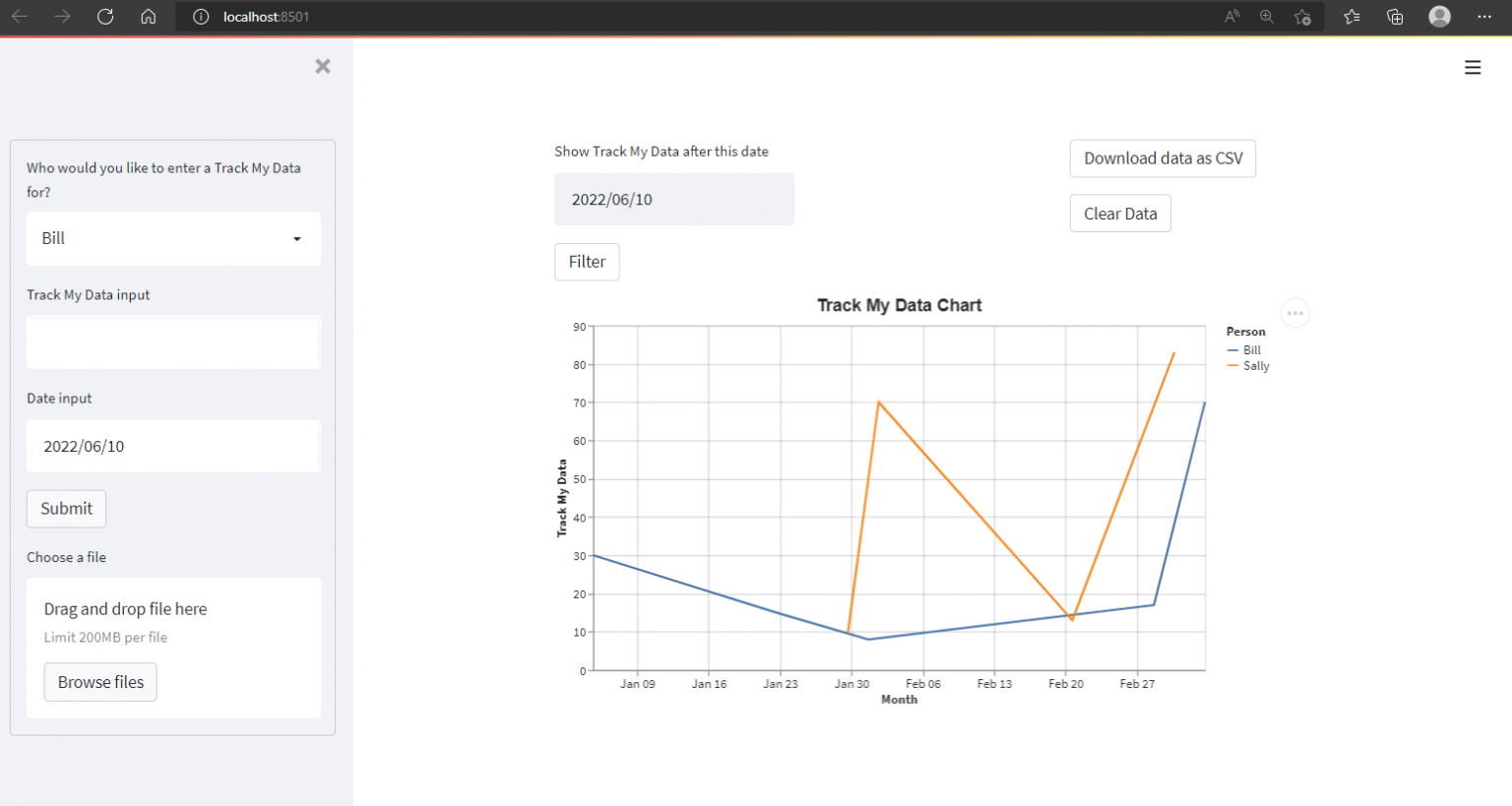Open browser settings and more menu
Screen dimensions: 1512x806
1484,17
